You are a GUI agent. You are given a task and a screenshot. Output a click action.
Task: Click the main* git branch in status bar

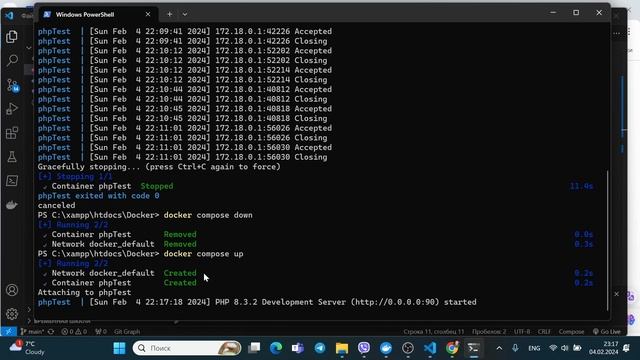coord(32,331)
